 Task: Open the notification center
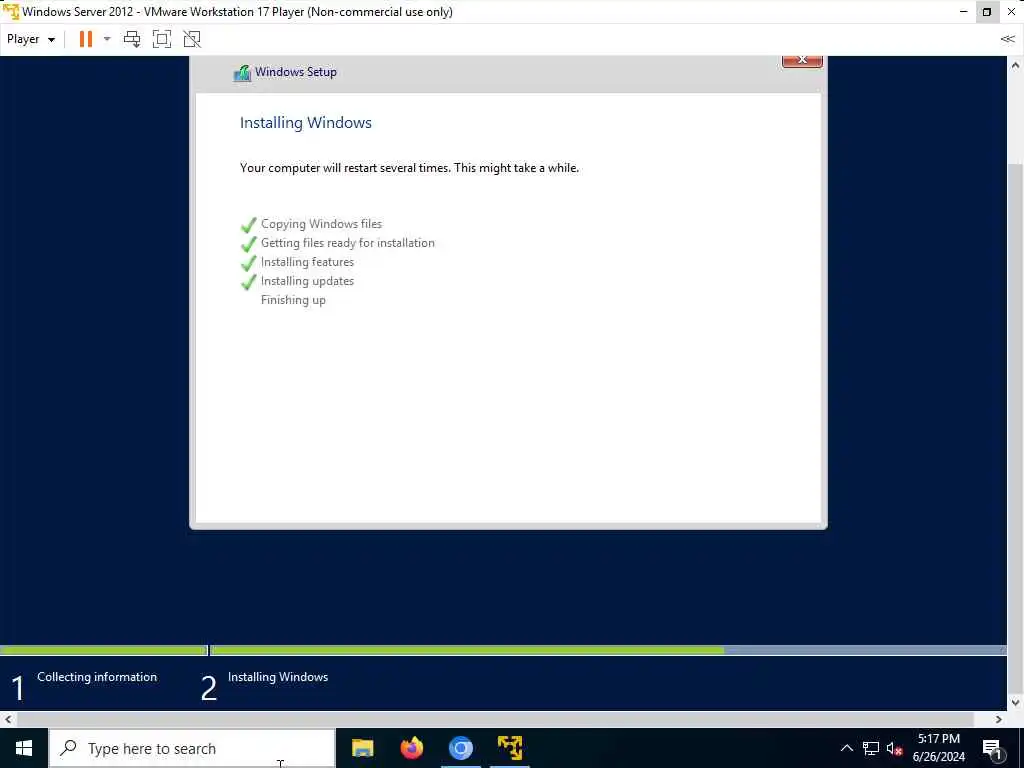[x=993, y=748]
